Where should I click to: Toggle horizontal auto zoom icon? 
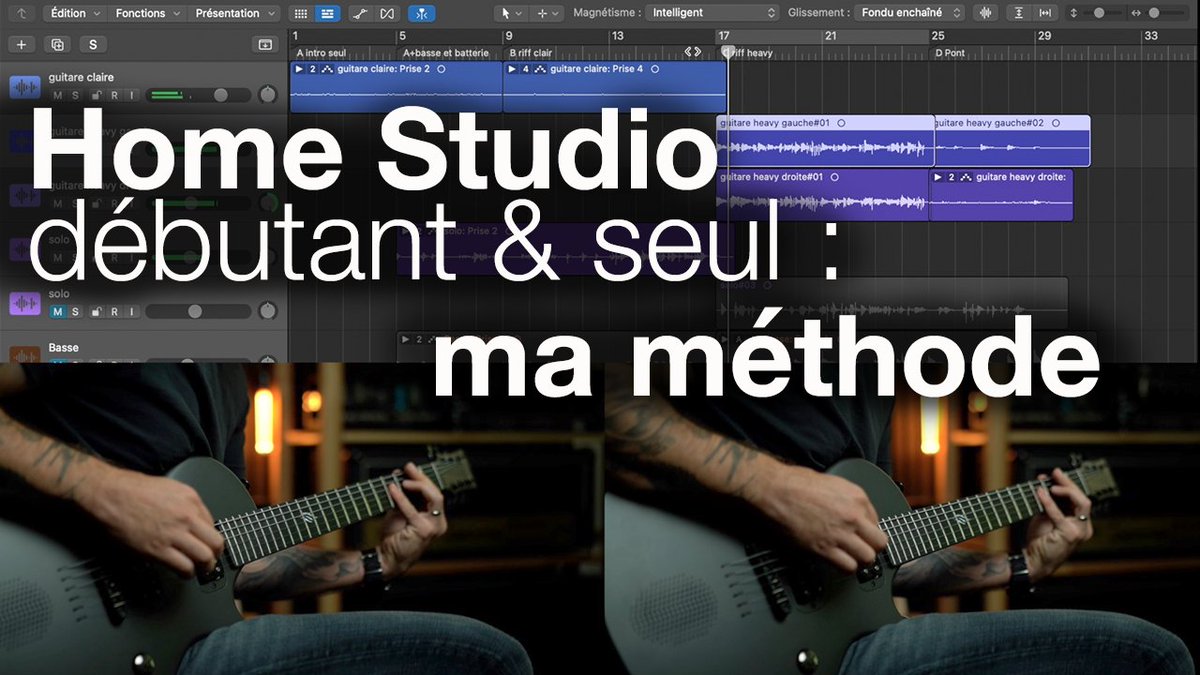click(1045, 13)
